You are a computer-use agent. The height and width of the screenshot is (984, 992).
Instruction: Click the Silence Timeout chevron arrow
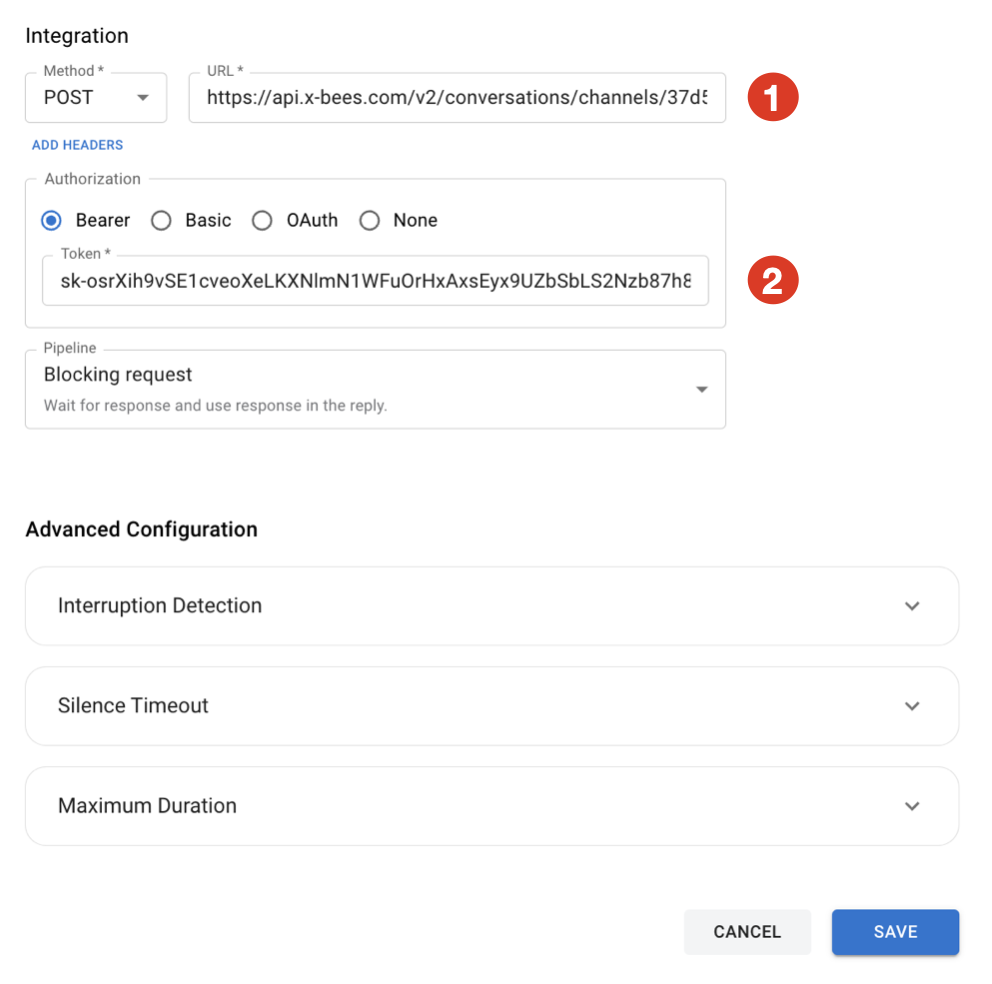tap(911, 706)
